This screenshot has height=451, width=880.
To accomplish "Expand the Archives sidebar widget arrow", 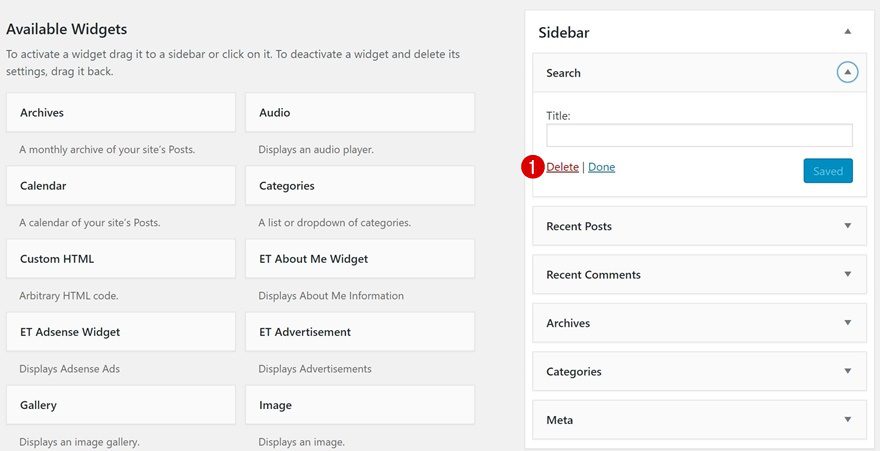I will click(847, 323).
